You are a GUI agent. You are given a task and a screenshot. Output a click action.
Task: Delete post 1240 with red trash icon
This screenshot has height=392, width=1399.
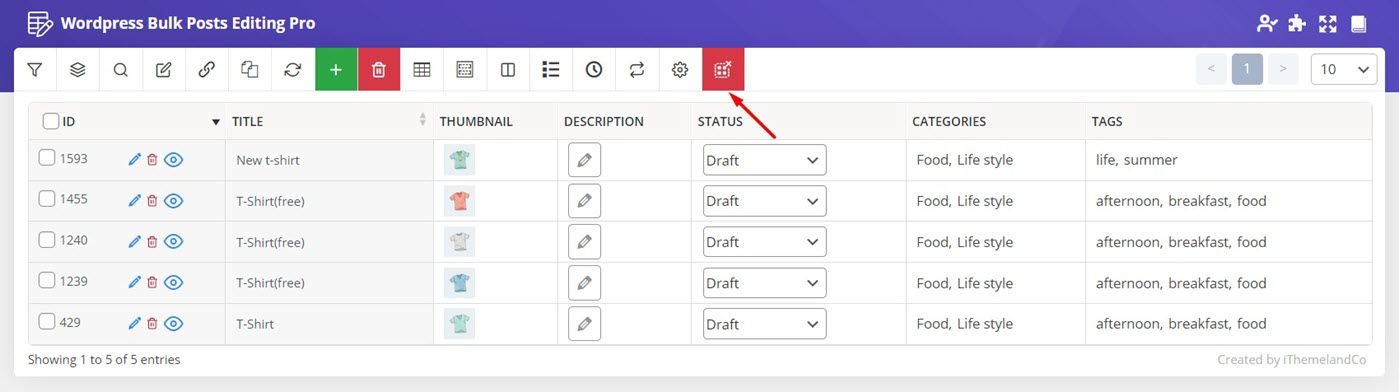[152, 242]
